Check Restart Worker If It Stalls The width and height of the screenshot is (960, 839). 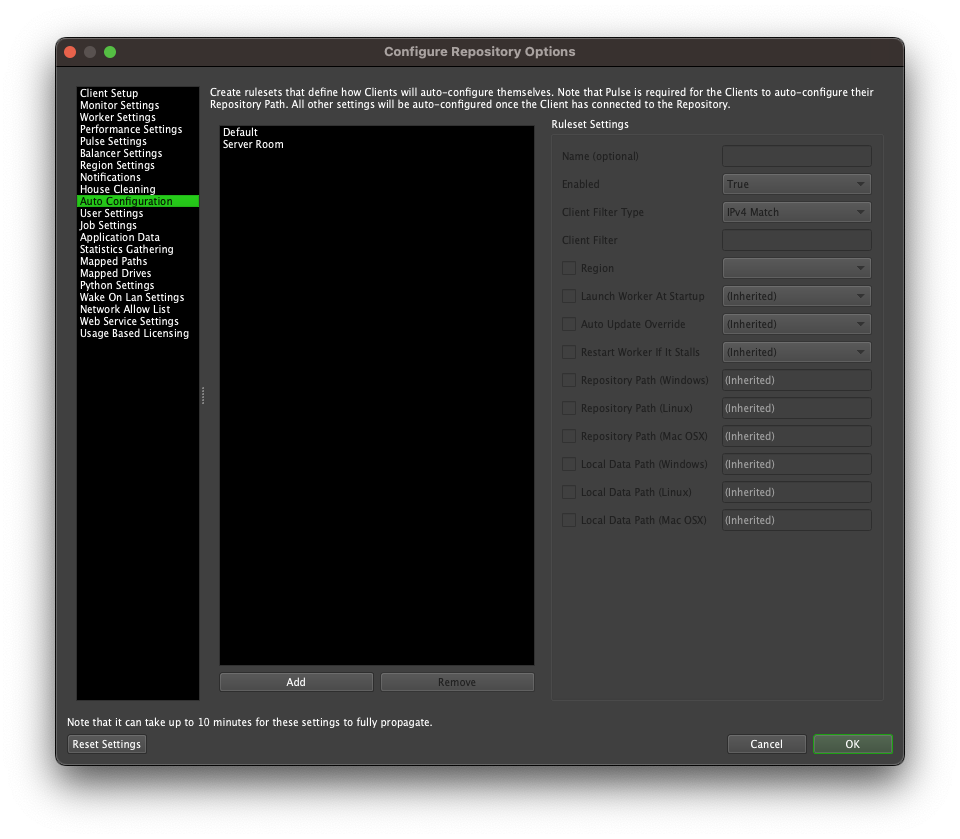point(569,352)
